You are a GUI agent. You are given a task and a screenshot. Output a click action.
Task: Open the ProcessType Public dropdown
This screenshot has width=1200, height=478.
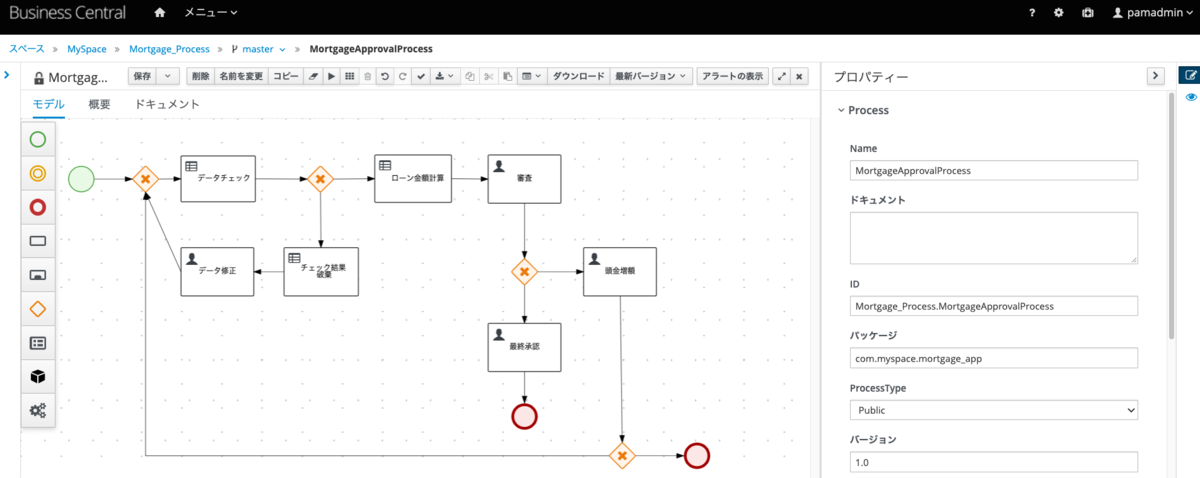tap(994, 410)
